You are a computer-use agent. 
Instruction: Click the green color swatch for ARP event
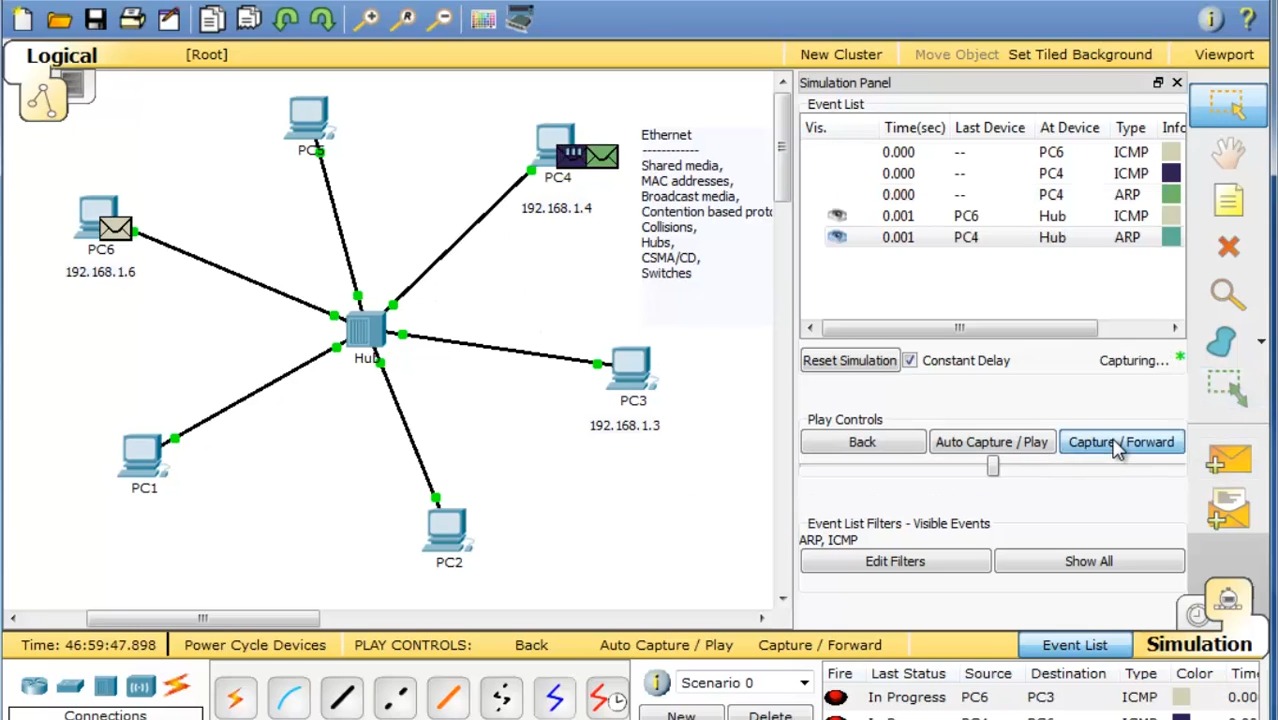click(x=1171, y=195)
